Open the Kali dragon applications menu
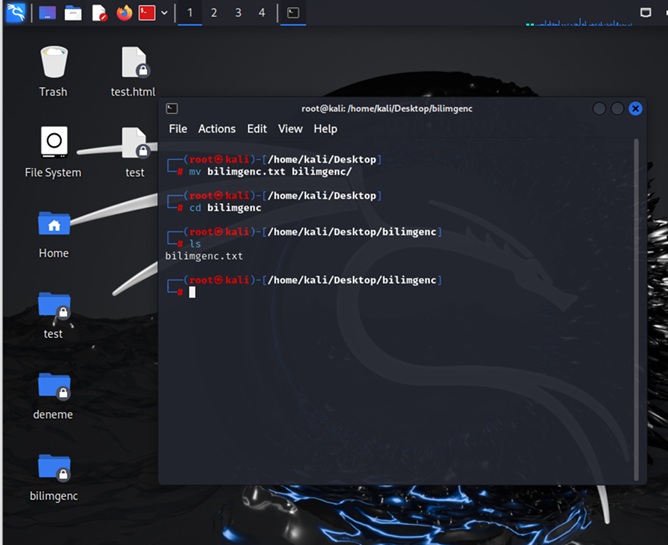 [15, 13]
